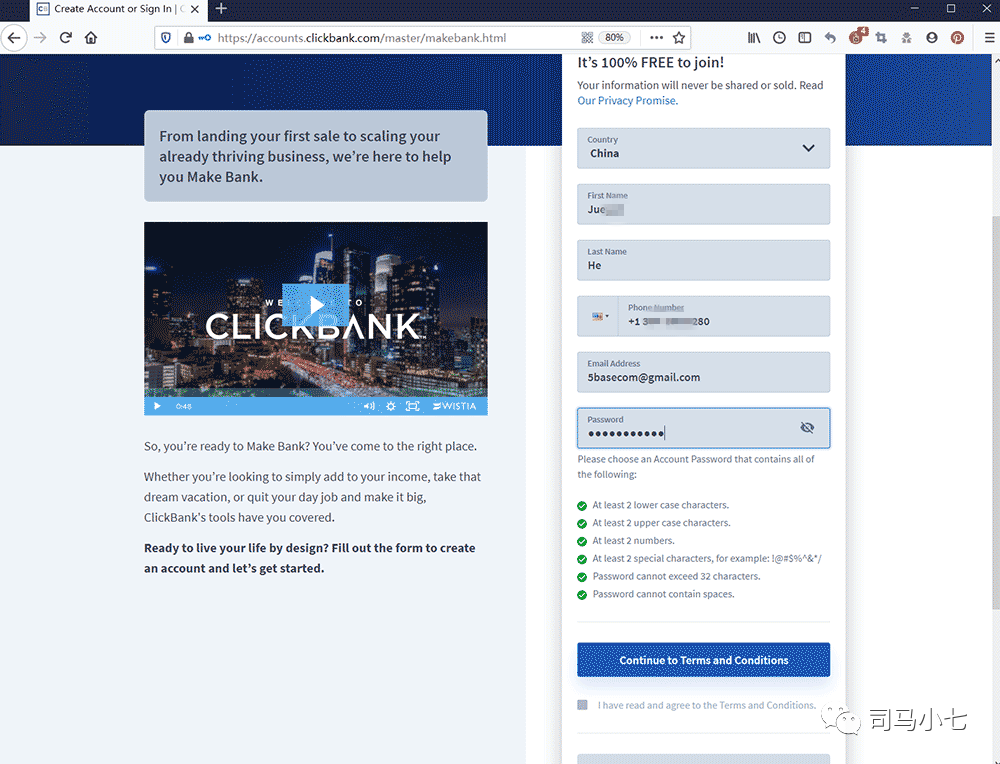Toggle password visibility eye icon
1000x764 pixels.
coord(807,427)
